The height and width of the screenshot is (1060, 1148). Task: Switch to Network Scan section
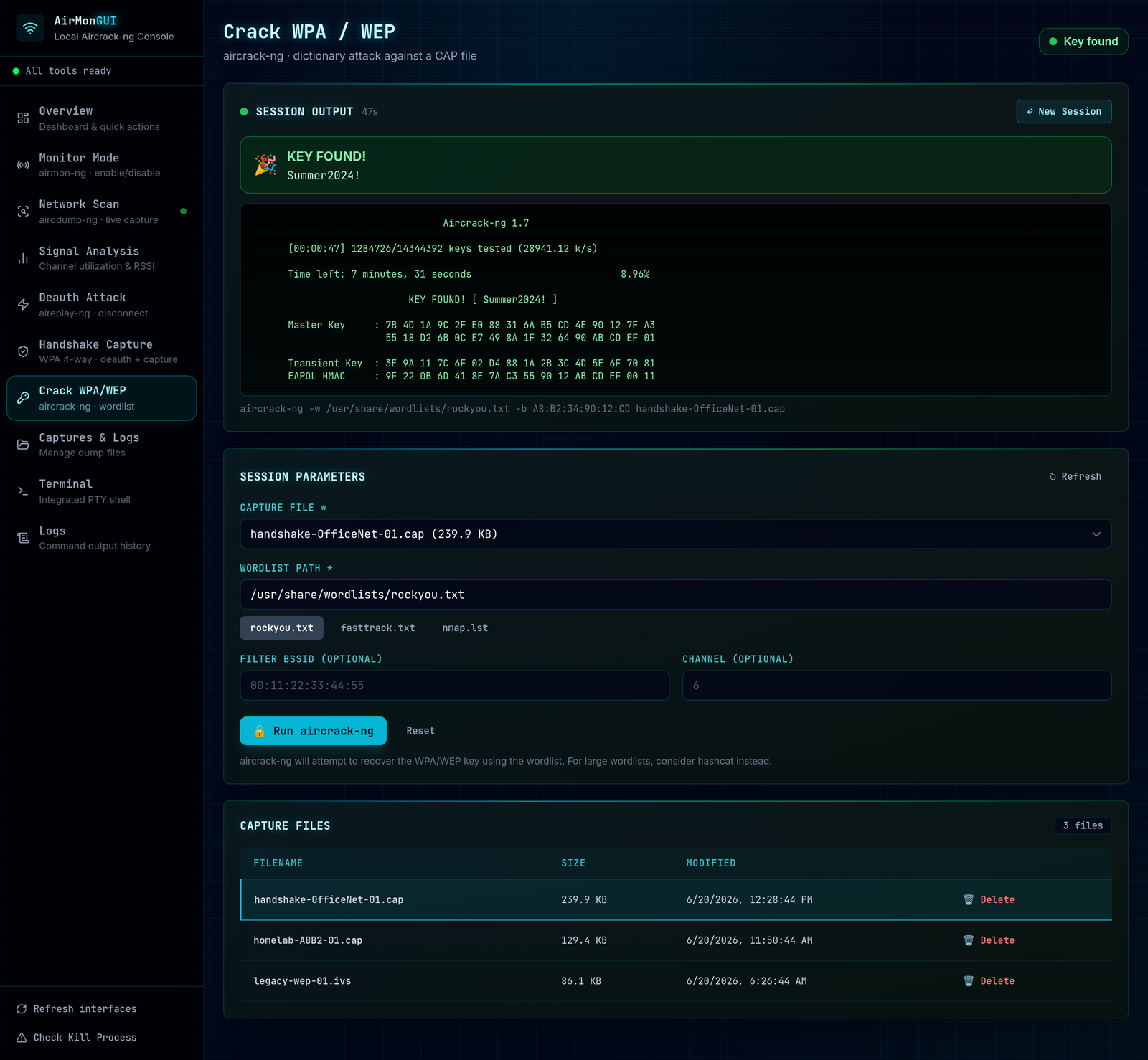[x=101, y=212]
